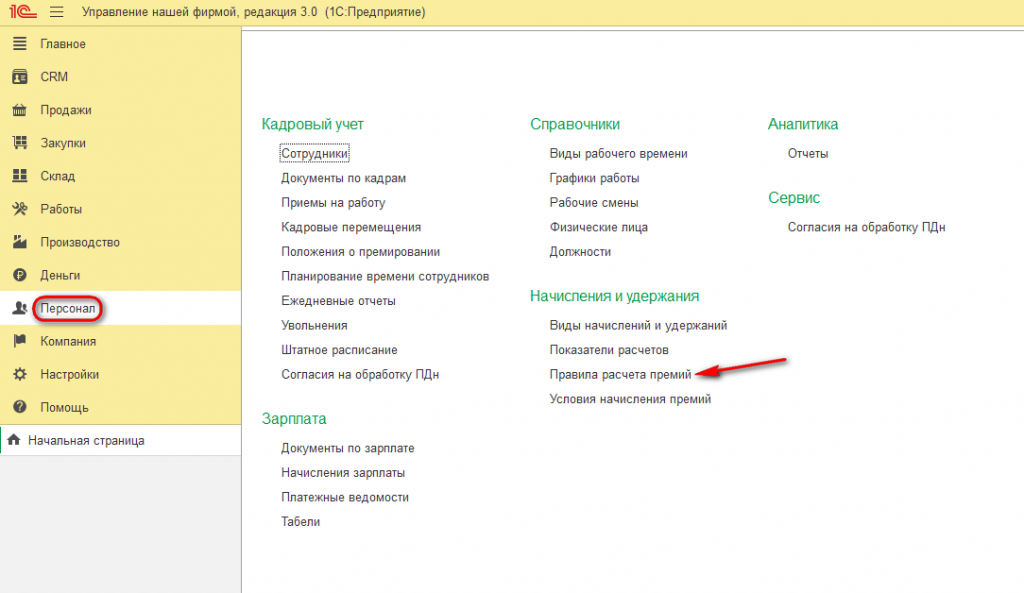Open Начисления зарплаты
The height and width of the screenshot is (593, 1024).
tap(343, 473)
